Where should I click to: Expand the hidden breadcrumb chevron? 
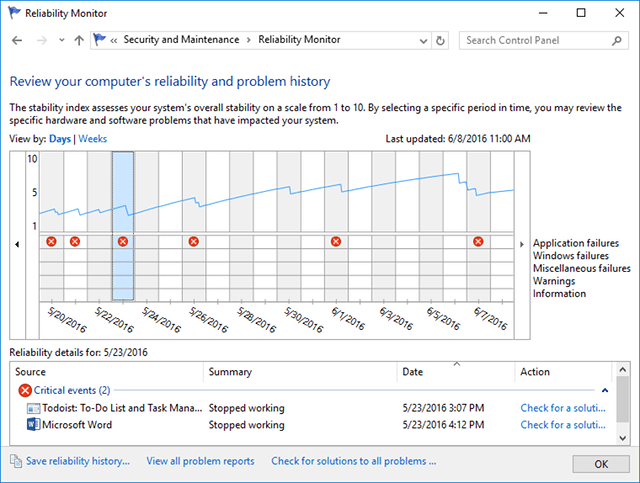point(114,40)
